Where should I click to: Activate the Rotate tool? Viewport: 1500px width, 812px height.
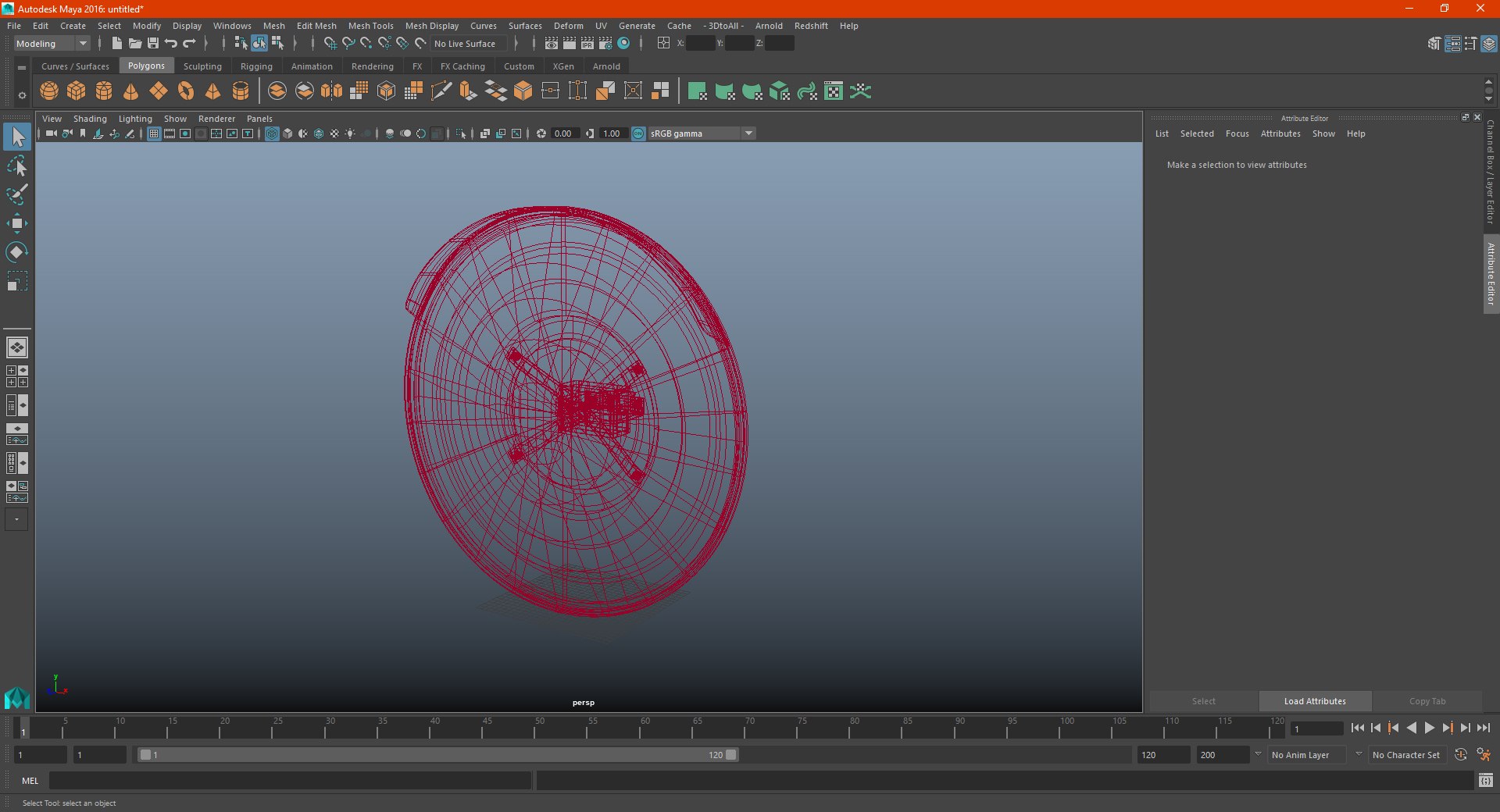17,252
